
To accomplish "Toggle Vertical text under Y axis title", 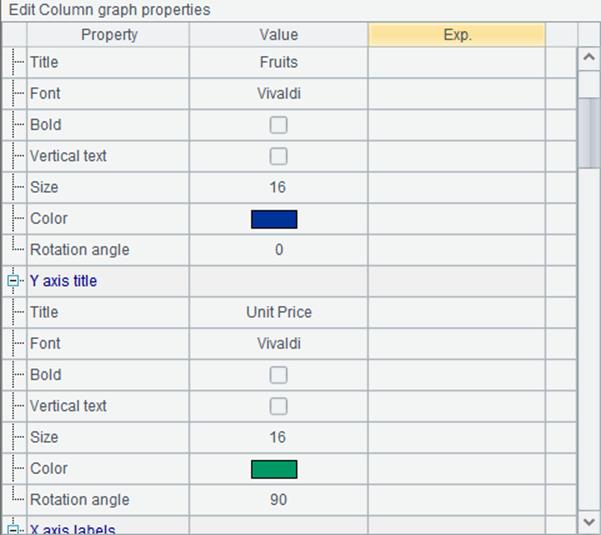I will [x=278, y=406].
